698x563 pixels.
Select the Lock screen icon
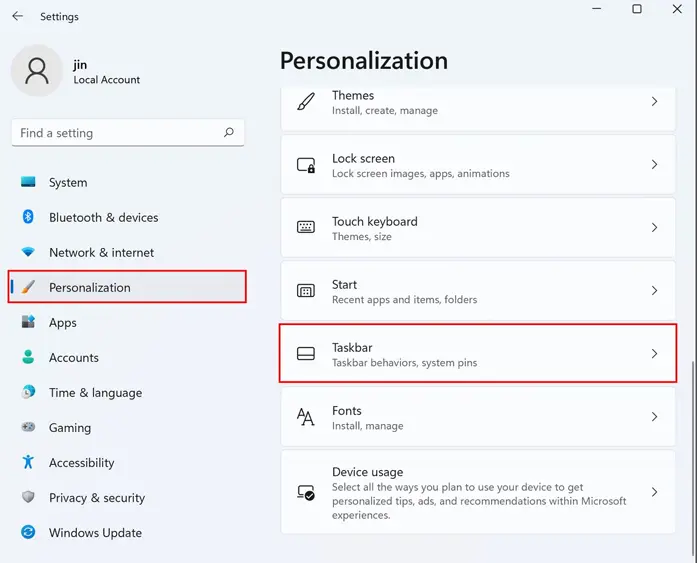(306, 165)
